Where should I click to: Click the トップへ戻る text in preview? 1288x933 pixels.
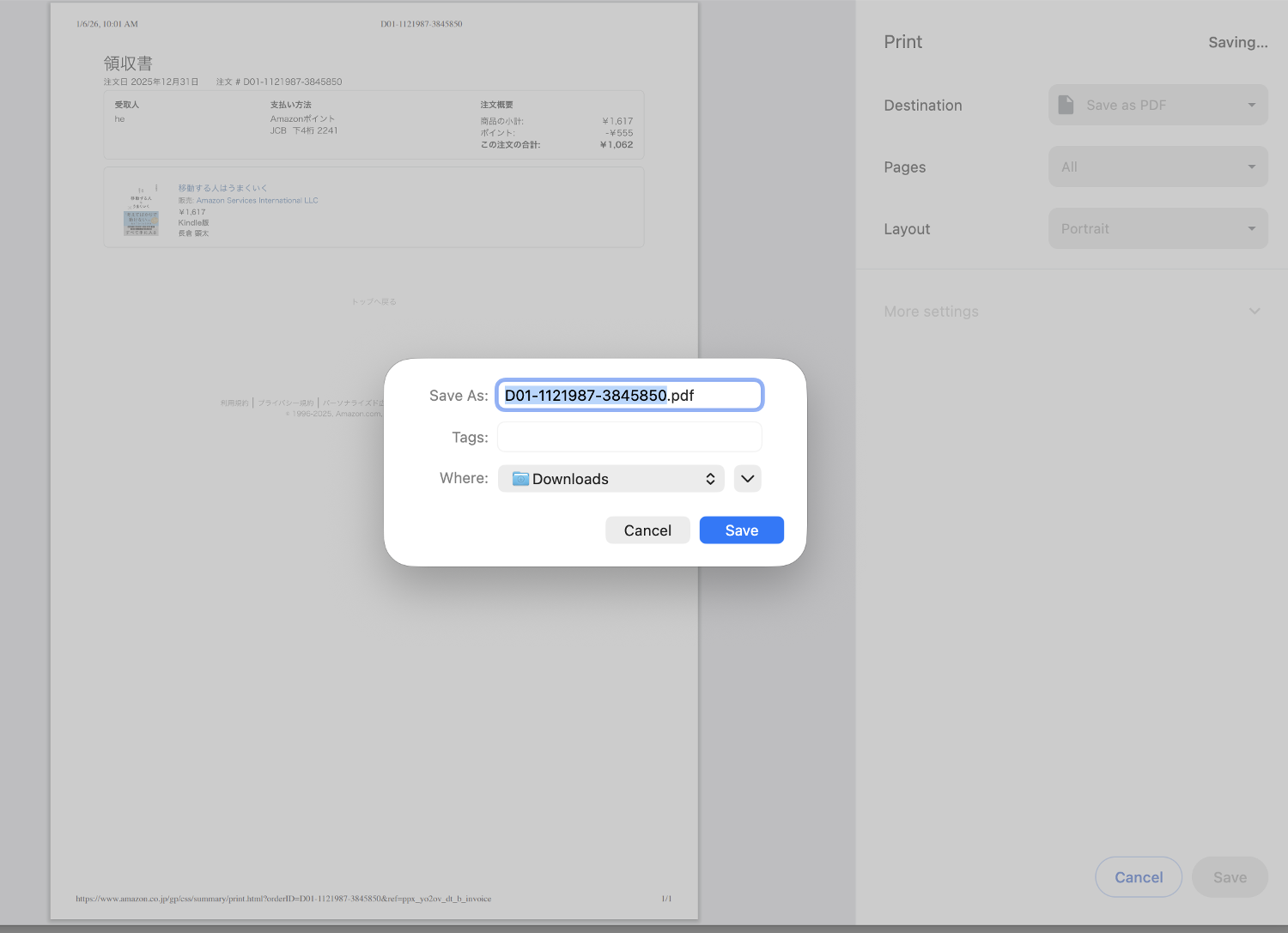tap(374, 301)
